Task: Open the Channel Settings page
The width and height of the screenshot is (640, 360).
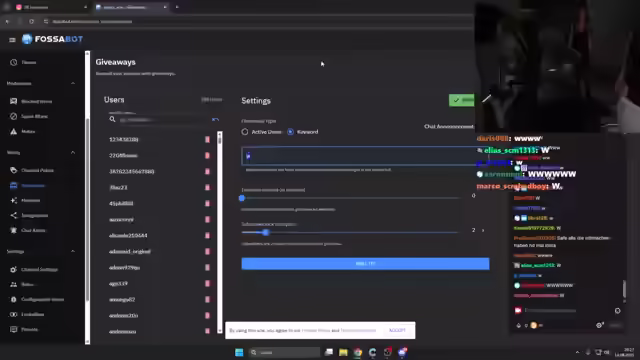Action: click(x=39, y=269)
